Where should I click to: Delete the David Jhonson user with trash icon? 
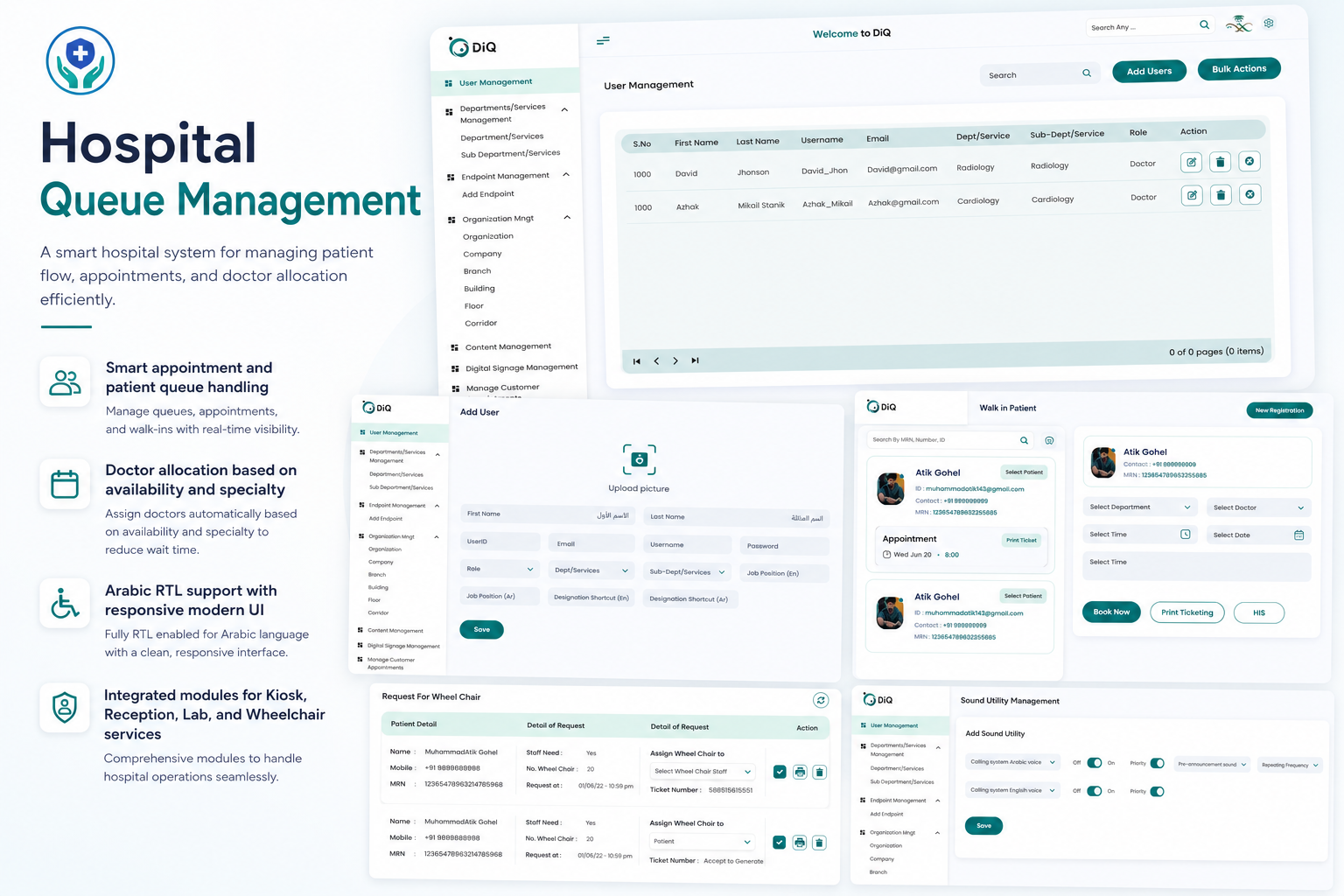[x=1220, y=162]
